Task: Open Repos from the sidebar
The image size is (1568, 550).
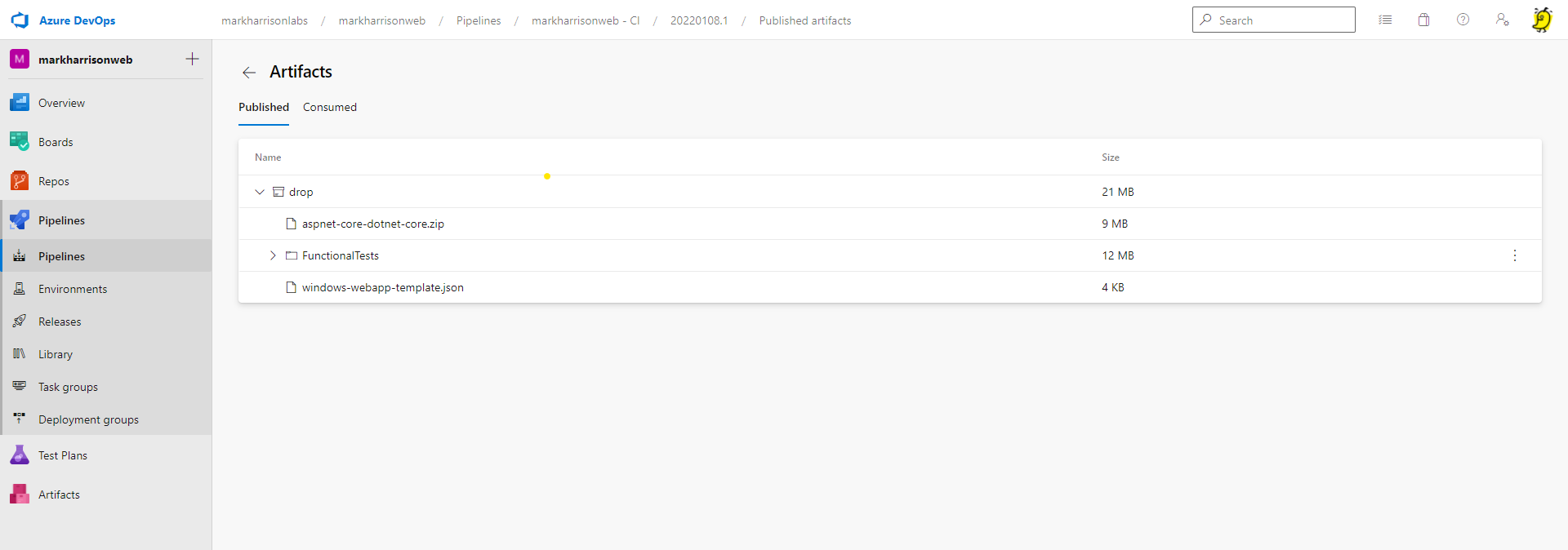Action: (x=53, y=181)
